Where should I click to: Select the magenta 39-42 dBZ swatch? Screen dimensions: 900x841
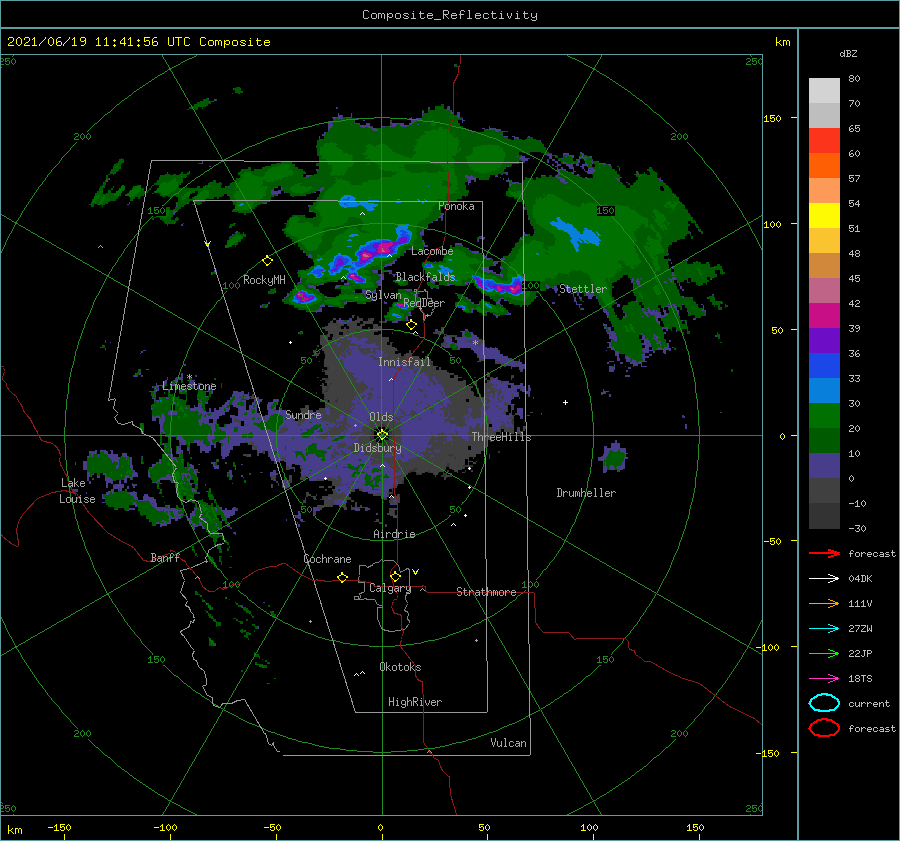[x=824, y=316]
